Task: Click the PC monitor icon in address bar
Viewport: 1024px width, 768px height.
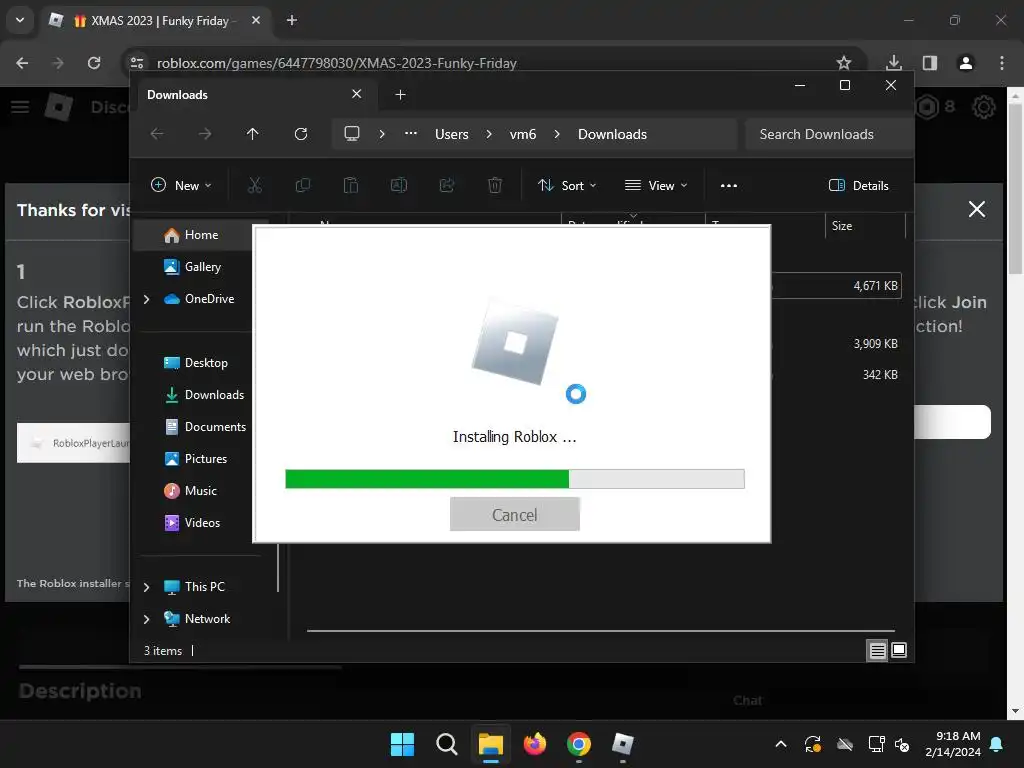Action: (x=352, y=134)
